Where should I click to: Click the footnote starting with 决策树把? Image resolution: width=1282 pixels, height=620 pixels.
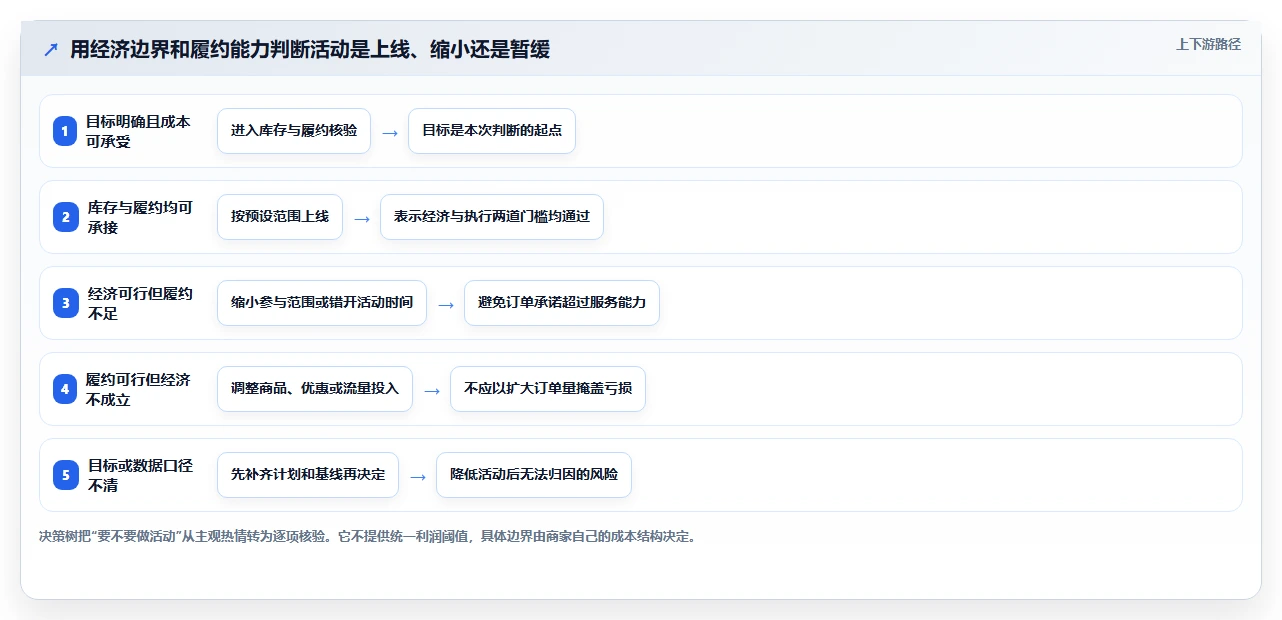tap(367, 536)
